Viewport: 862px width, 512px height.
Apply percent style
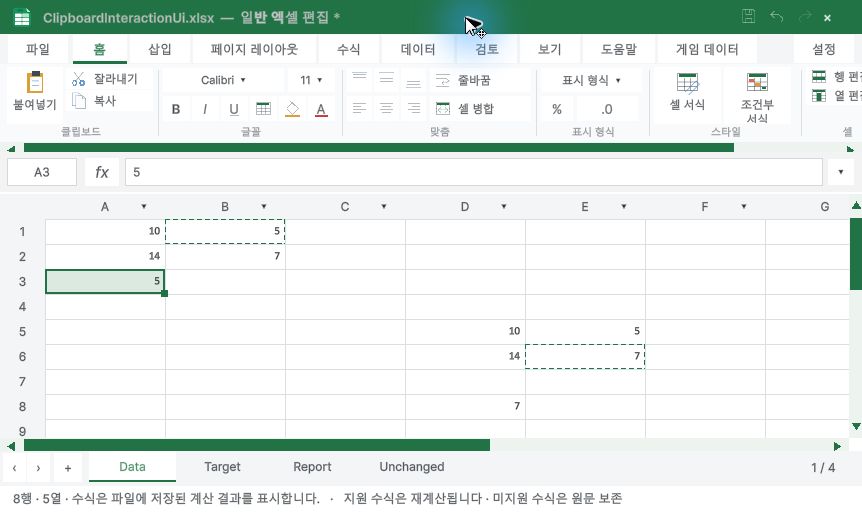tap(557, 109)
